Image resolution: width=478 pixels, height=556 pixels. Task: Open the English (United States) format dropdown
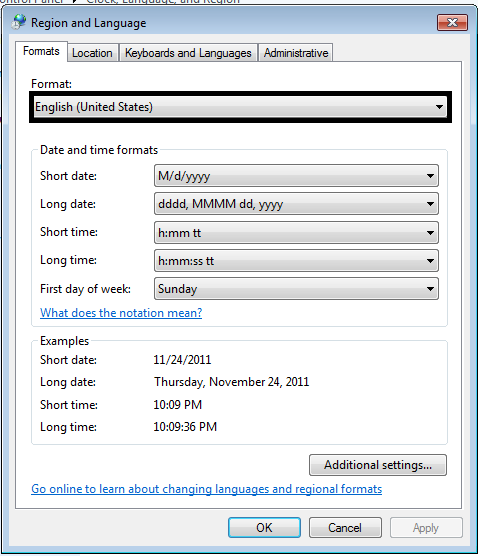240,107
